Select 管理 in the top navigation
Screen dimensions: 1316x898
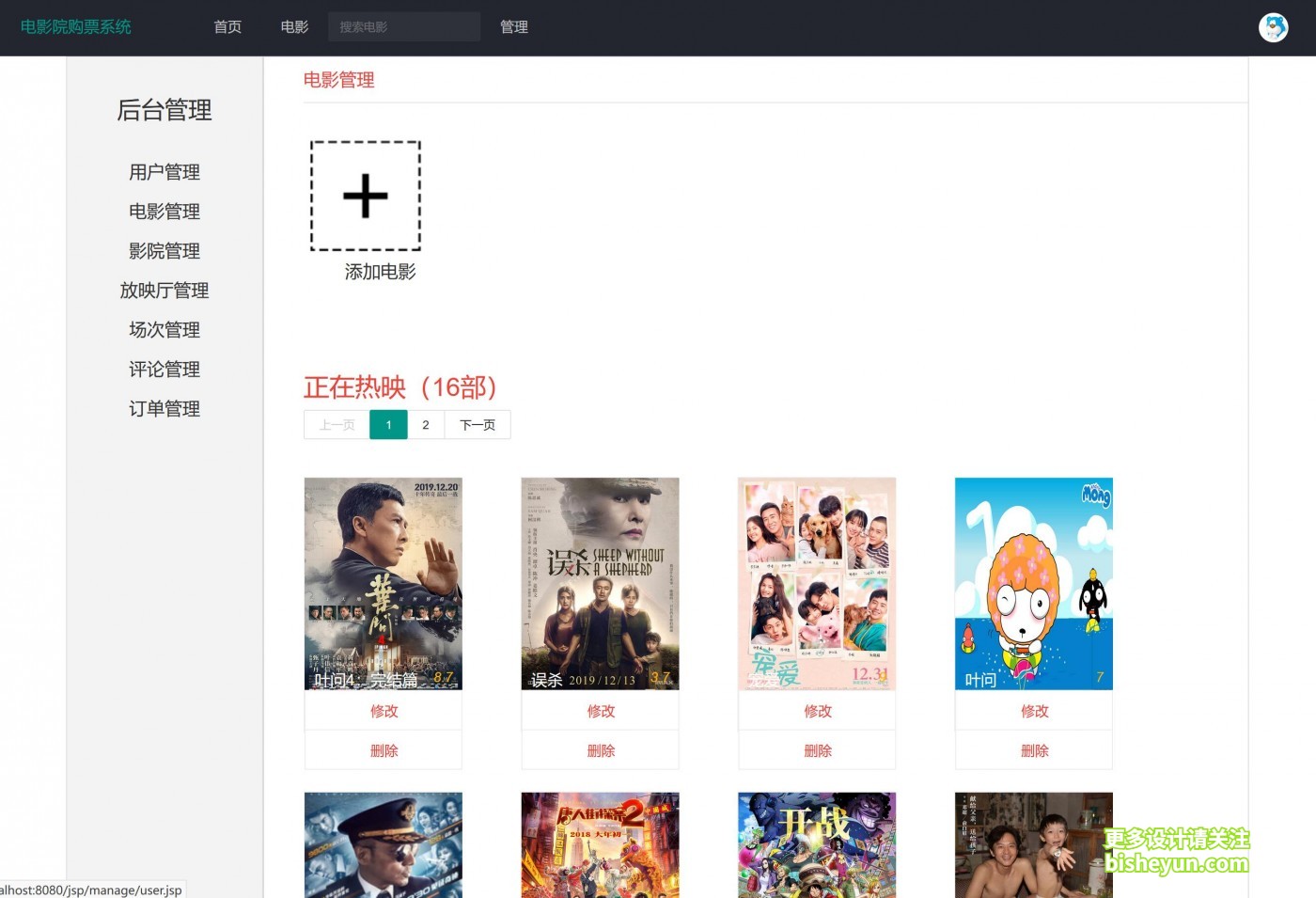pyautogui.click(x=513, y=27)
